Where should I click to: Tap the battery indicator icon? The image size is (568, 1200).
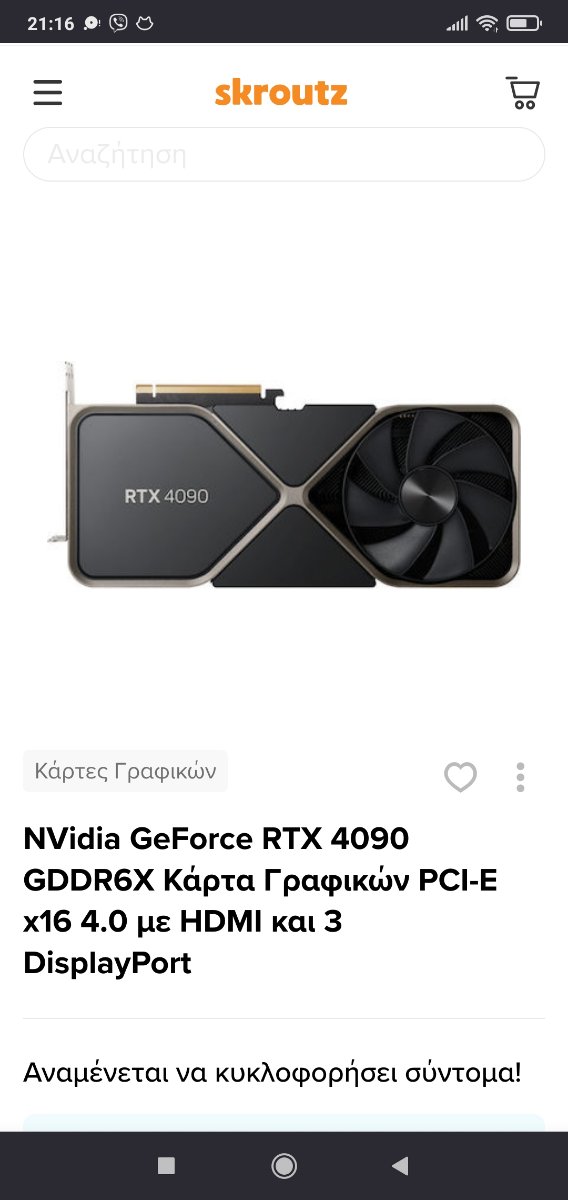[x=523, y=22]
